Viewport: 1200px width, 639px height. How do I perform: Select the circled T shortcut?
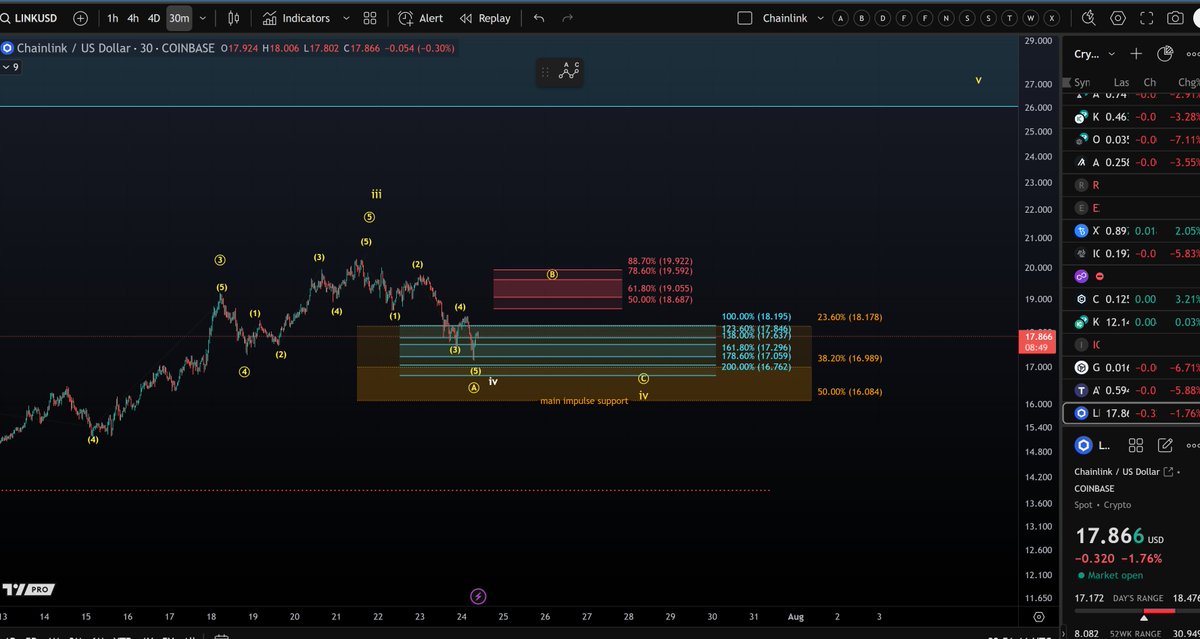pyautogui.click(x=1010, y=18)
